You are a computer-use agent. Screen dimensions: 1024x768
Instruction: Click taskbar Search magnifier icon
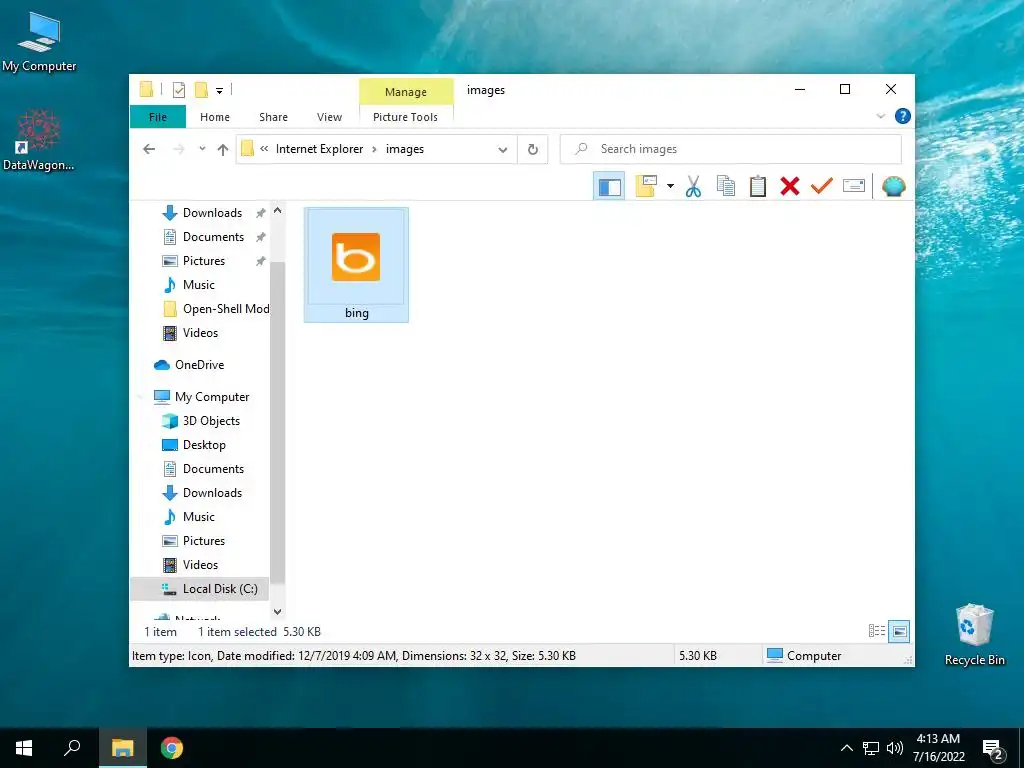click(x=72, y=748)
